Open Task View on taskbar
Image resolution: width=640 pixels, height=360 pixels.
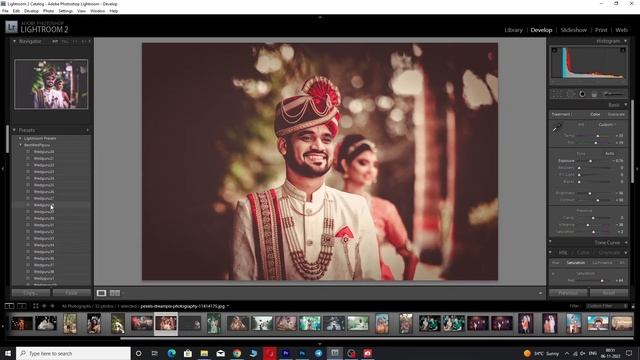pos(155,353)
